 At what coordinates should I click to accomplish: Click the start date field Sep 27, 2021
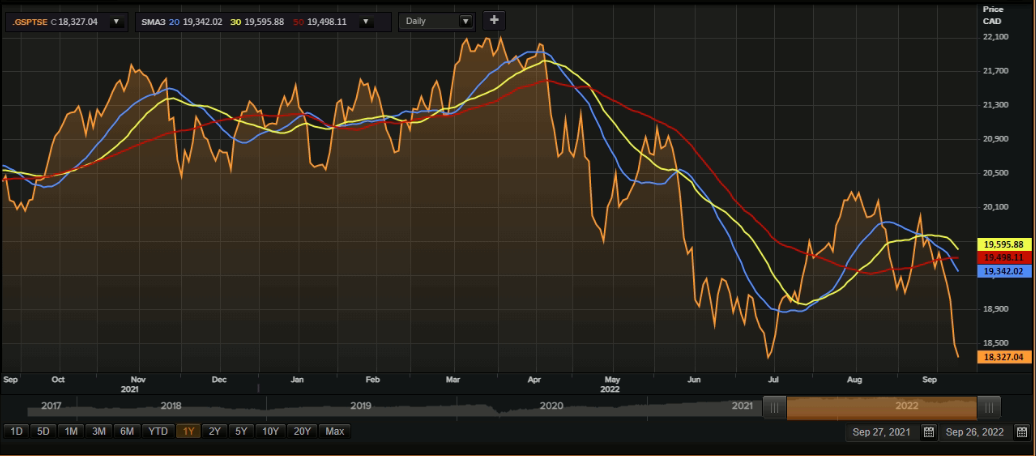point(883,432)
